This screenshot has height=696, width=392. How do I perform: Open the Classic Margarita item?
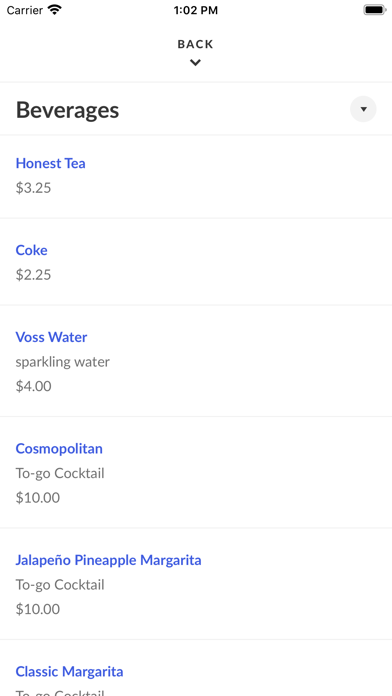[69, 672]
